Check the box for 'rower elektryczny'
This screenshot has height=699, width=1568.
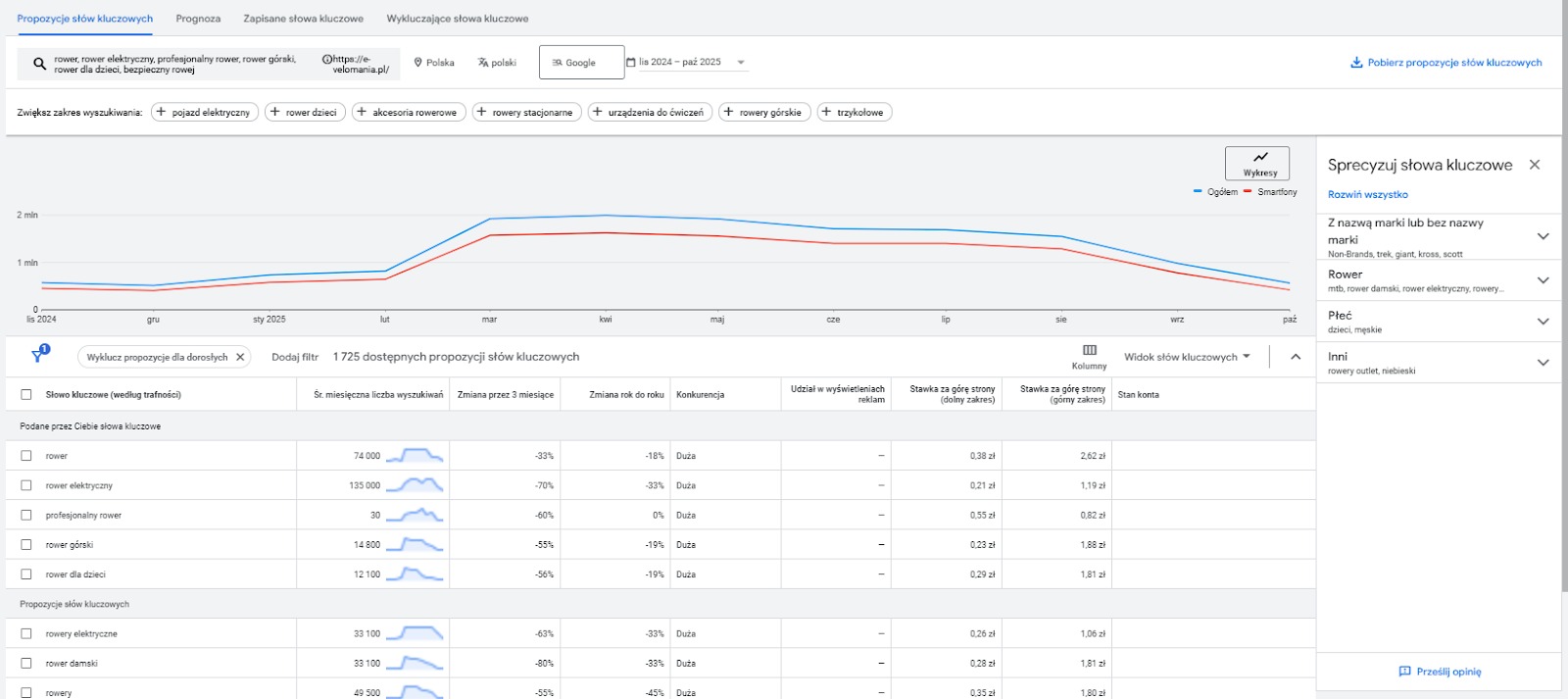click(x=26, y=485)
